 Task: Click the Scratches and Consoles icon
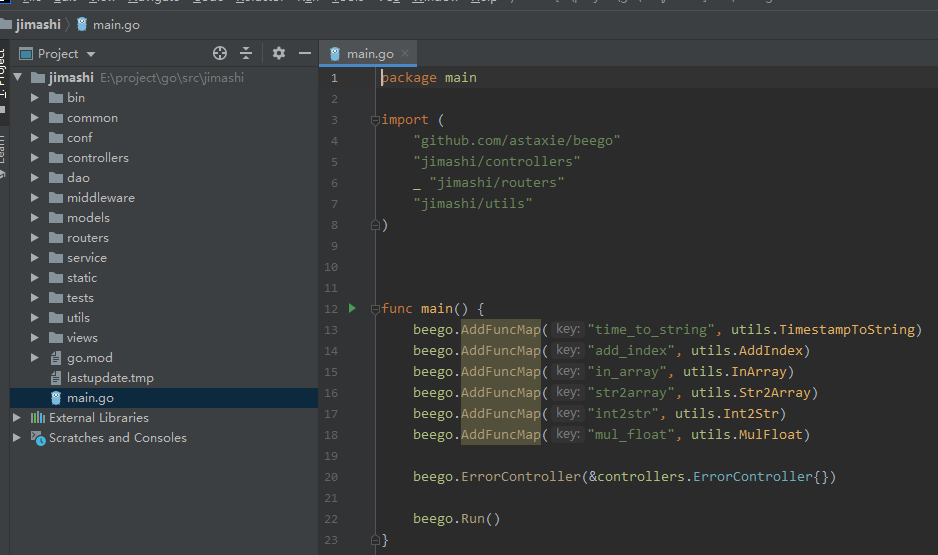(38, 438)
